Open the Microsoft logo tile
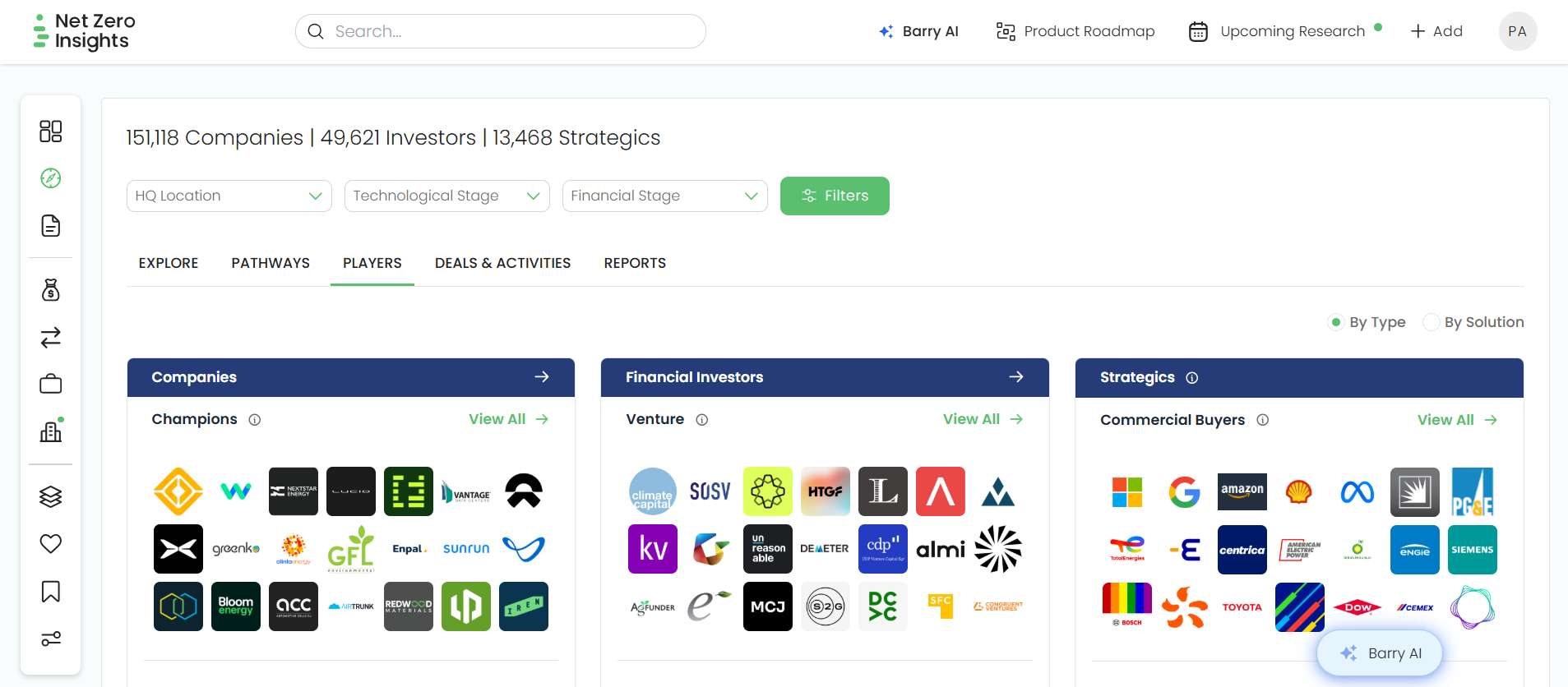Image resolution: width=1568 pixels, height=687 pixels. (x=1127, y=491)
